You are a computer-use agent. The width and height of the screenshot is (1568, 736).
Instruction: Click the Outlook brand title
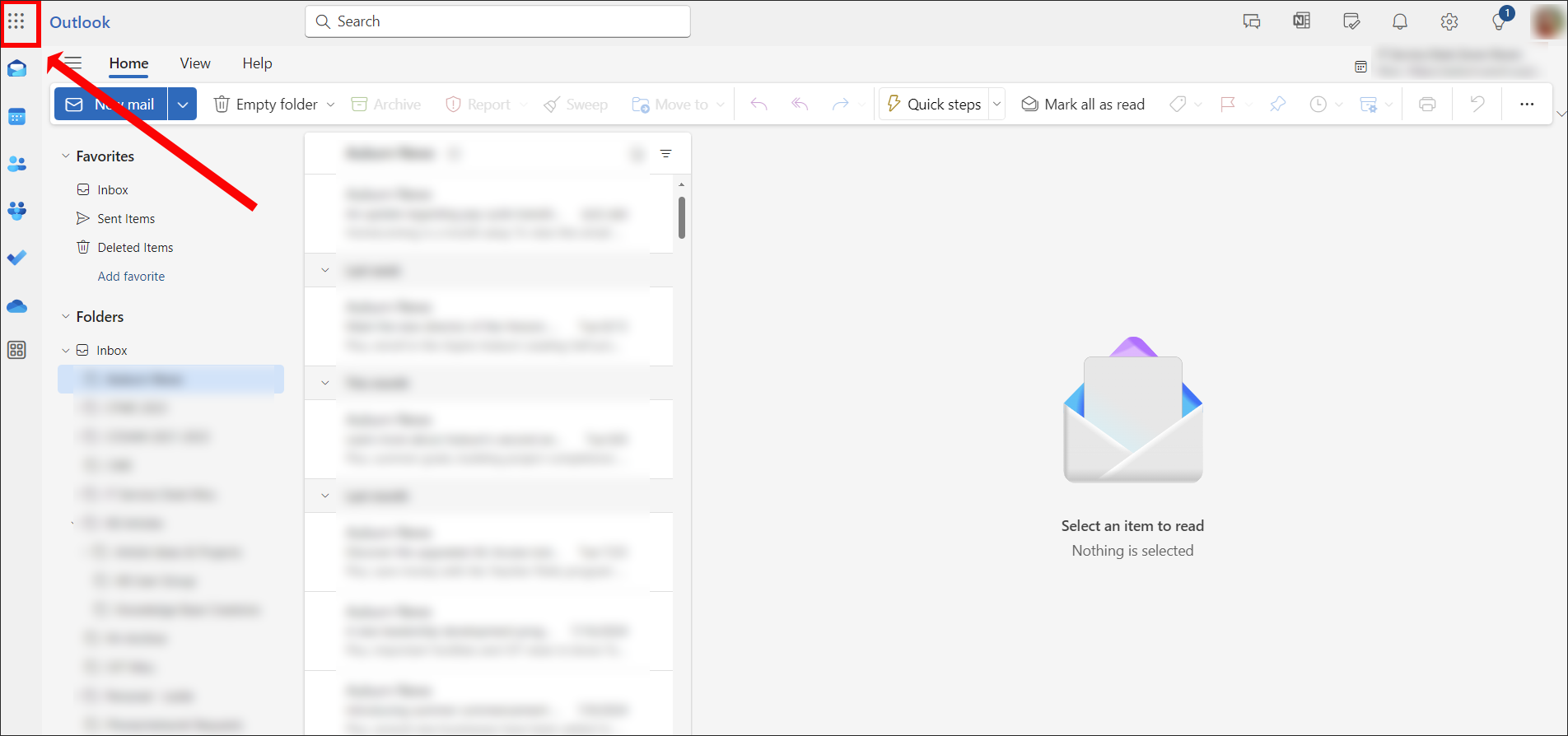(80, 22)
